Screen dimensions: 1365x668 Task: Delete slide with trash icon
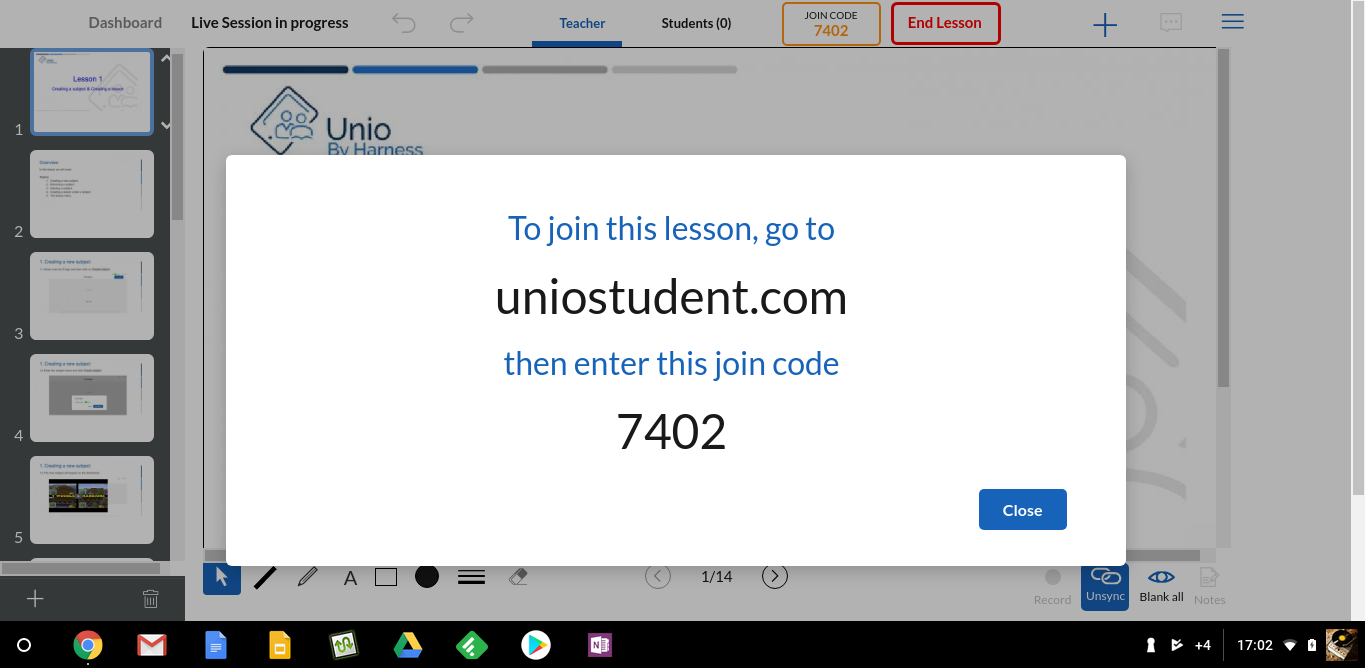150,599
